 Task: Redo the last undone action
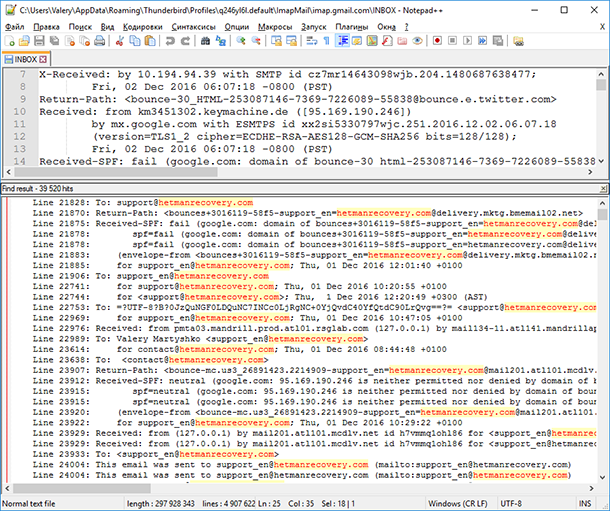click(185, 41)
